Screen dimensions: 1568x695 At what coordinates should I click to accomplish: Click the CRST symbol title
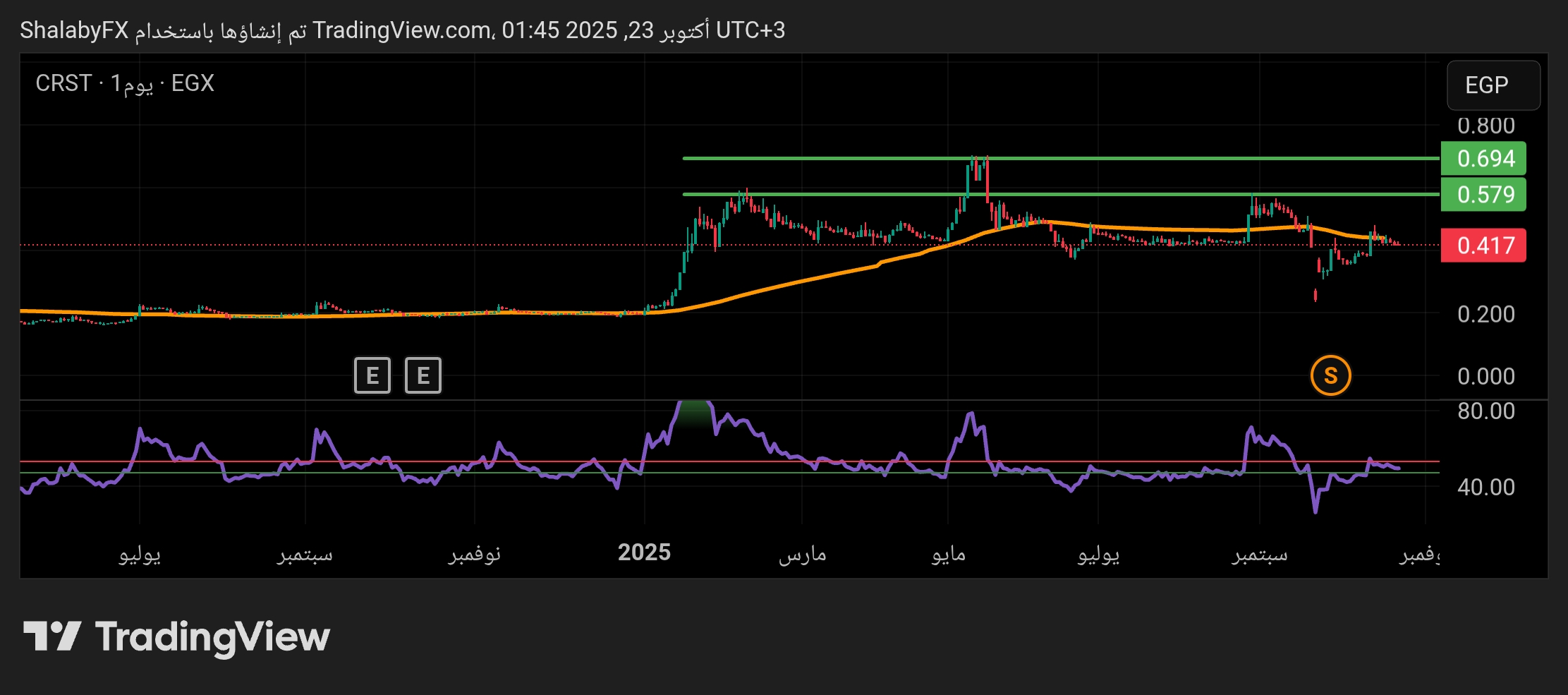[x=63, y=83]
